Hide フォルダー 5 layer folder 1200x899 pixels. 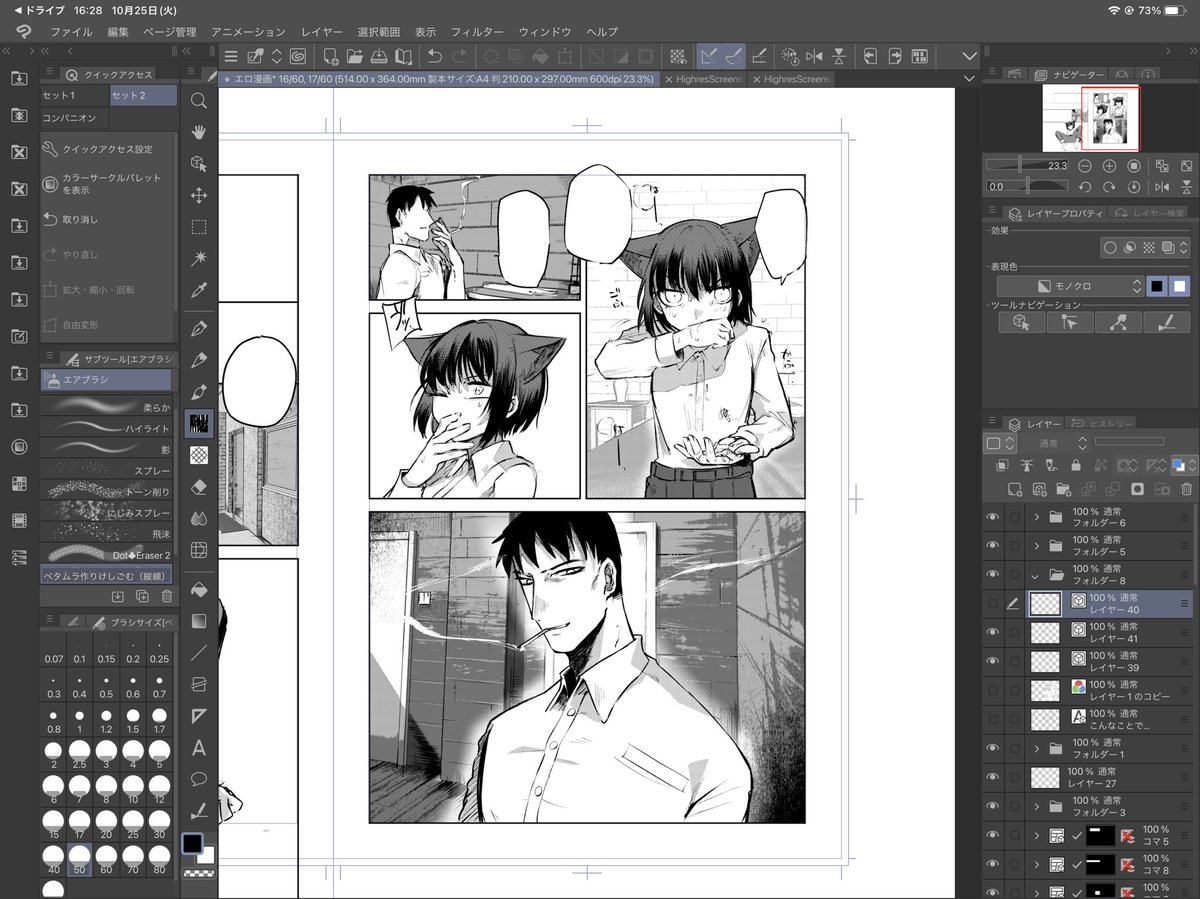[993, 546]
